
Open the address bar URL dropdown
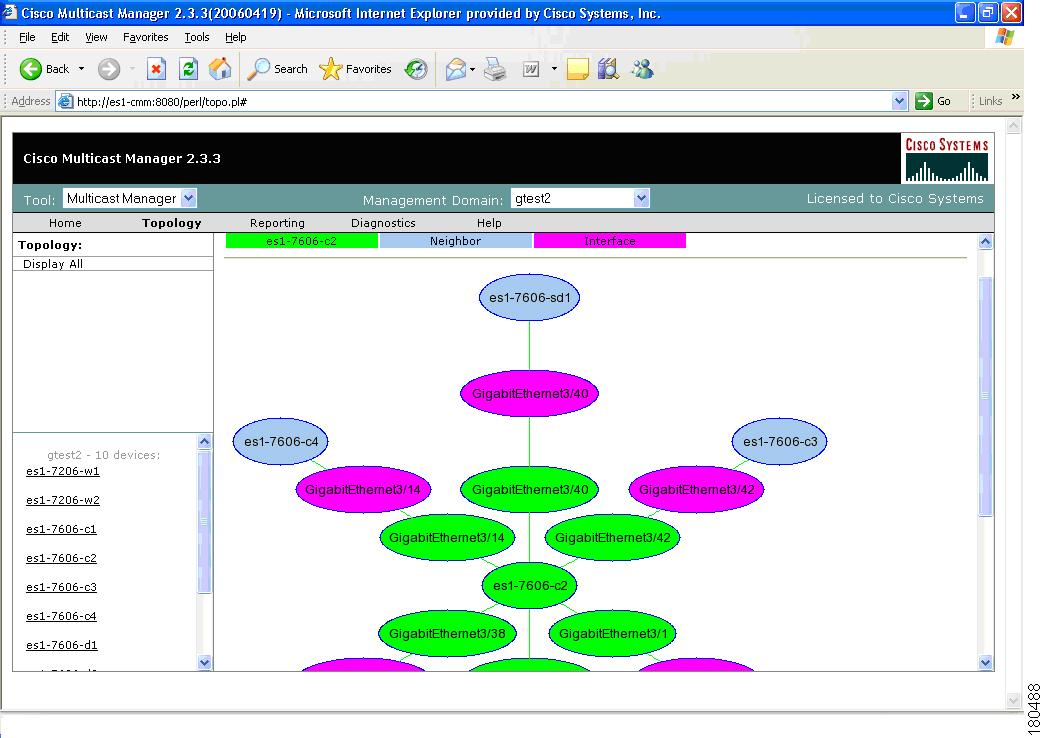pos(899,101)
